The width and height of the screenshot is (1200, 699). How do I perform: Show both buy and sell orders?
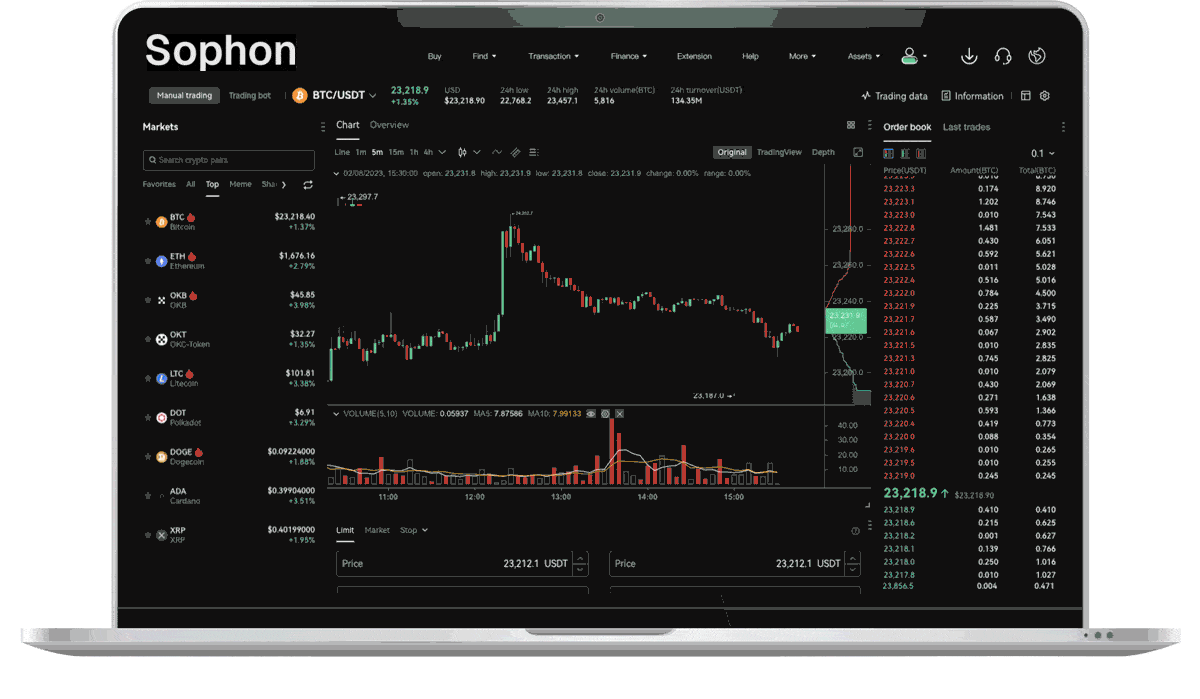click(x=888, y=153)
